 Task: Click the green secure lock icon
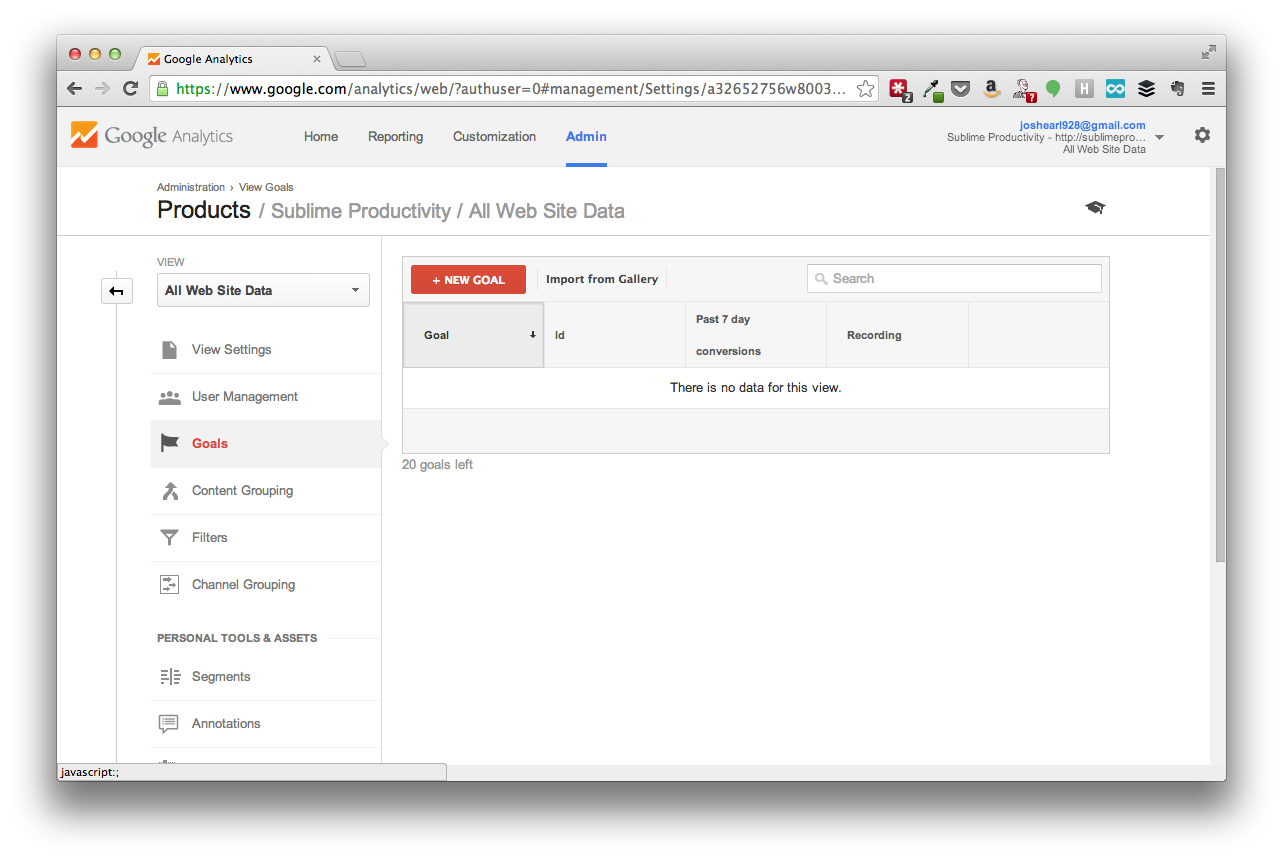pos(162,89)
